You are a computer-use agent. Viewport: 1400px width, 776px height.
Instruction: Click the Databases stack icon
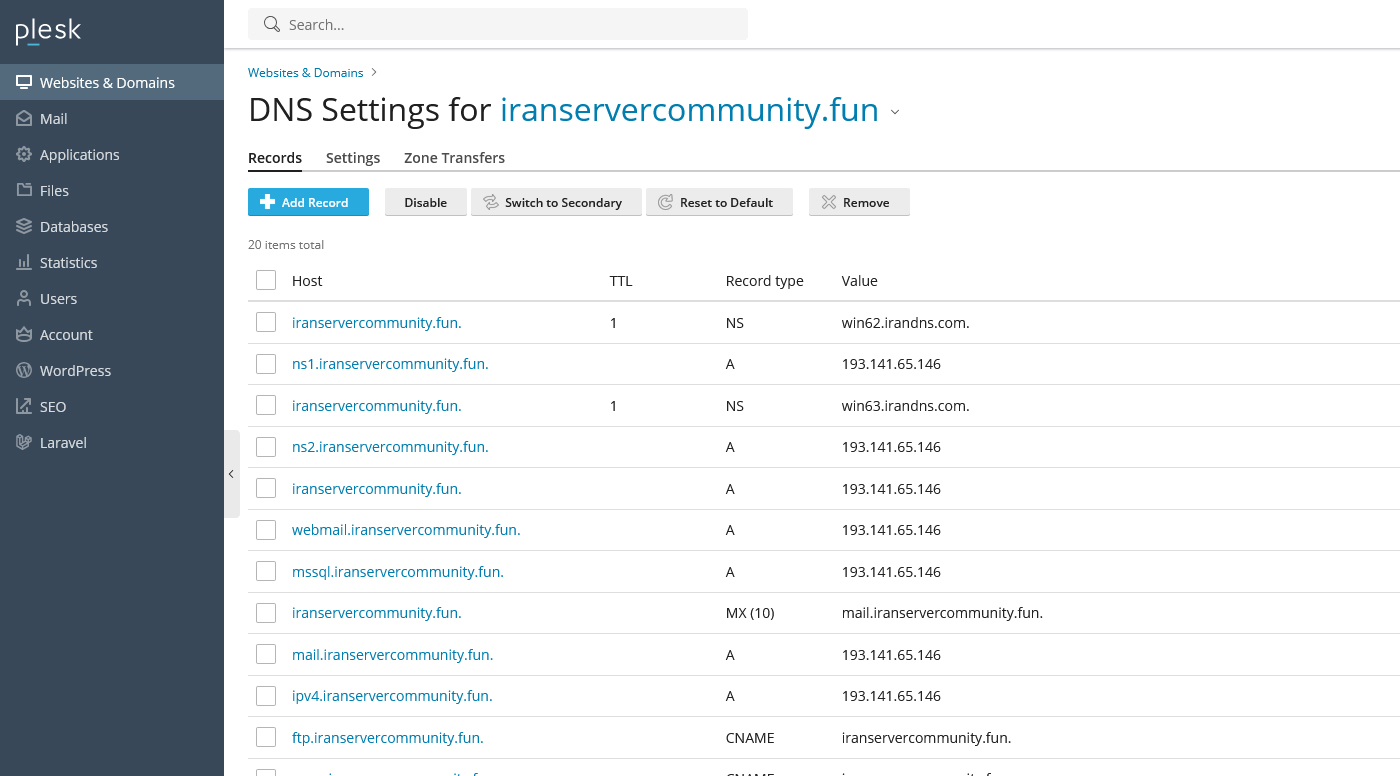tap(24, 227)
